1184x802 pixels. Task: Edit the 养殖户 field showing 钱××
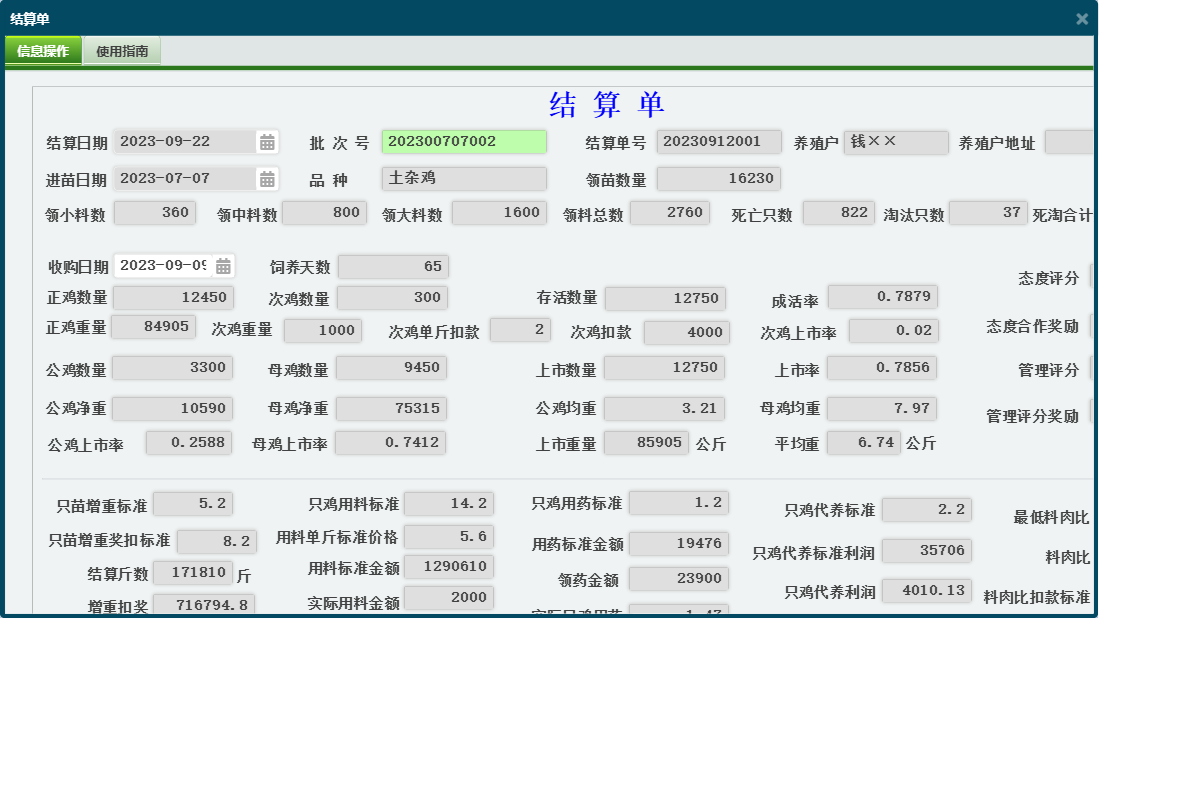point(895,141)
